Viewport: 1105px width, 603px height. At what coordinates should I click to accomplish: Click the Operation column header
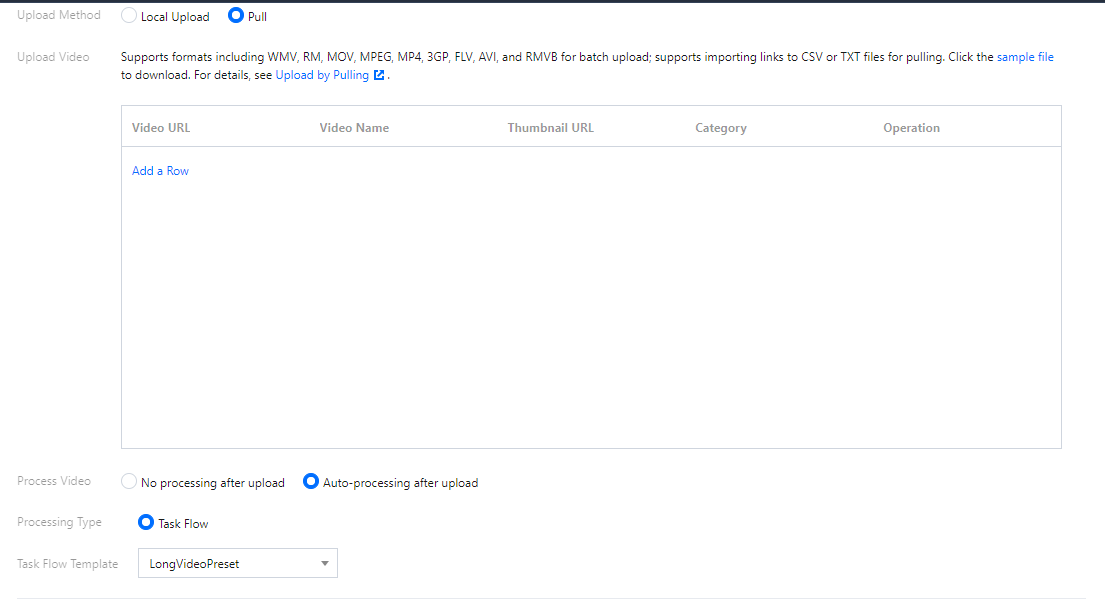[x=911, y=128]
